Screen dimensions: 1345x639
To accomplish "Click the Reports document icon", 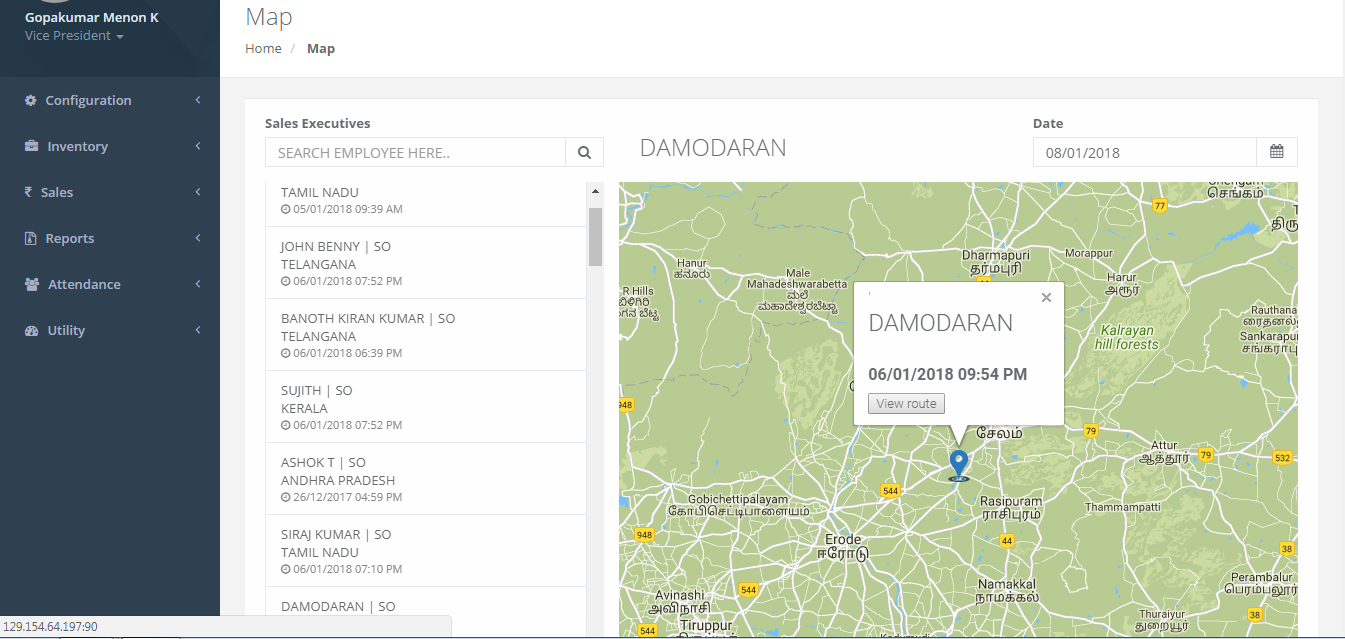I will [x=31, y=238].
